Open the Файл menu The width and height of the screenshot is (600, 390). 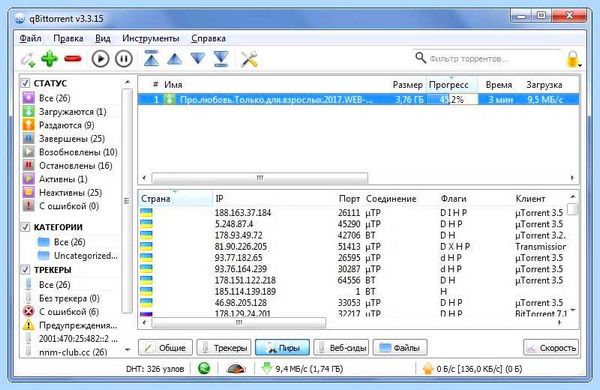tap(30, 38)
